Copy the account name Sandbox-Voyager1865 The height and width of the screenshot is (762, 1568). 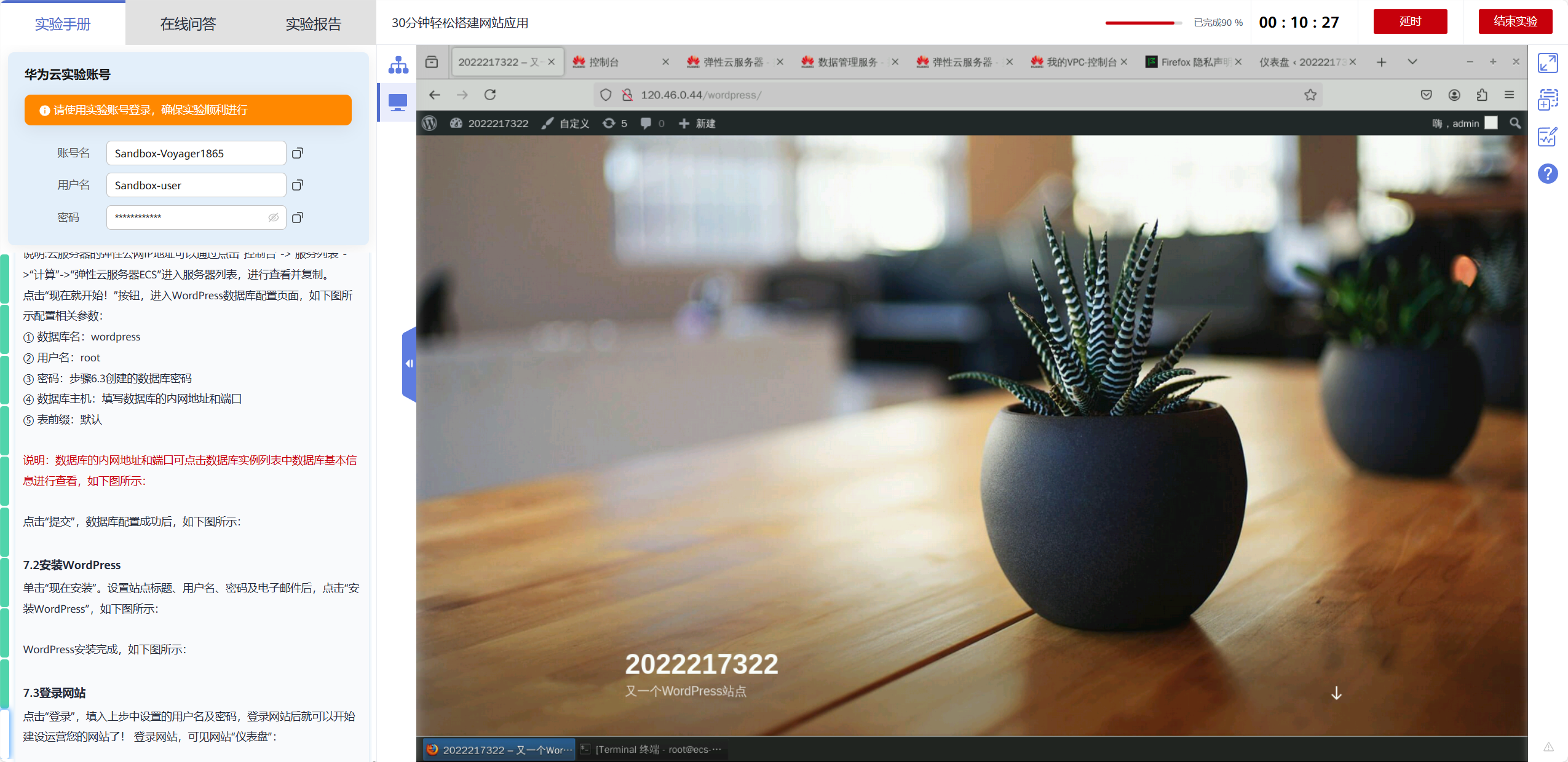[298, 153]
